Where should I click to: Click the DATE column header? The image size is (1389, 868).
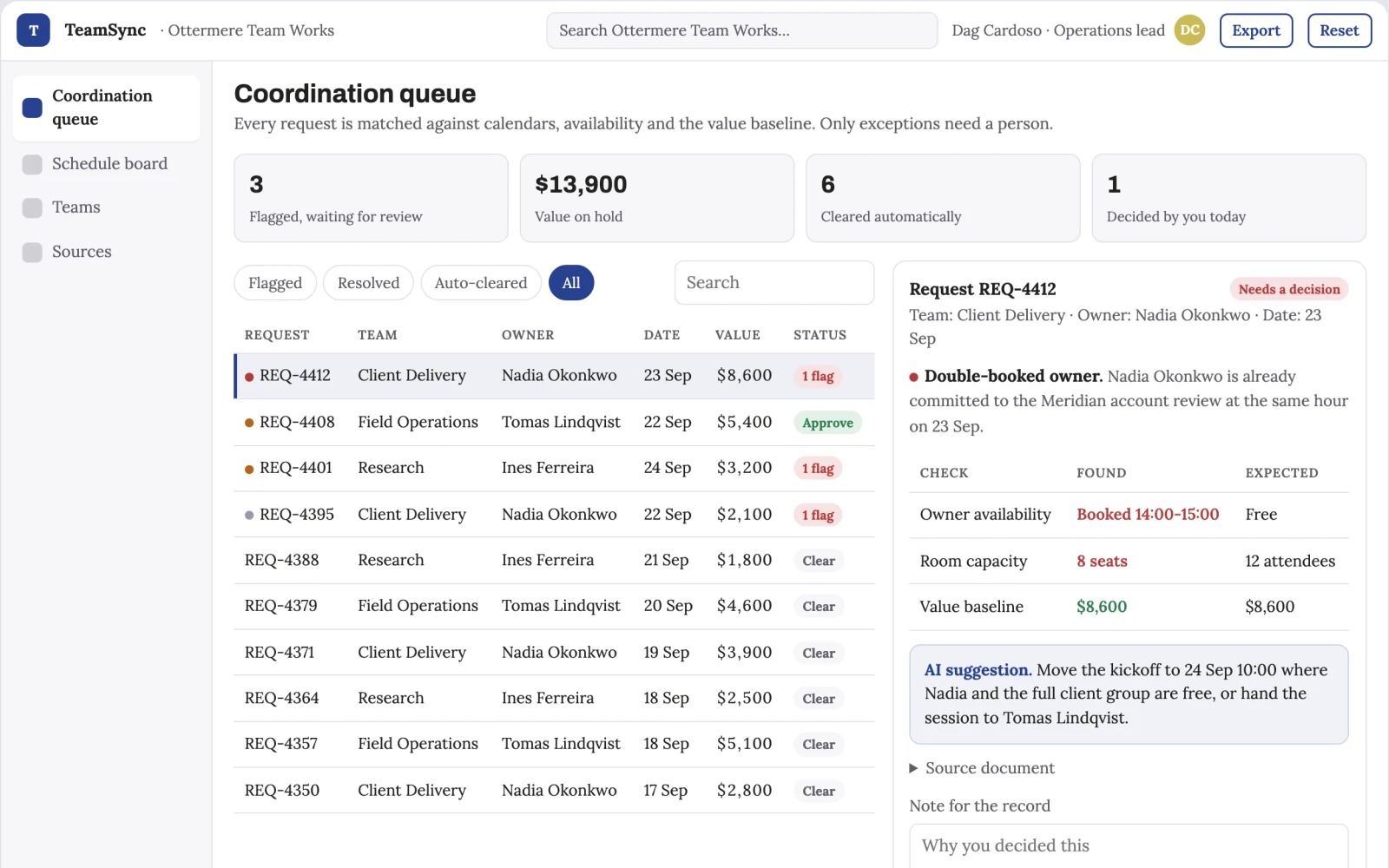(x=662, y=335)
